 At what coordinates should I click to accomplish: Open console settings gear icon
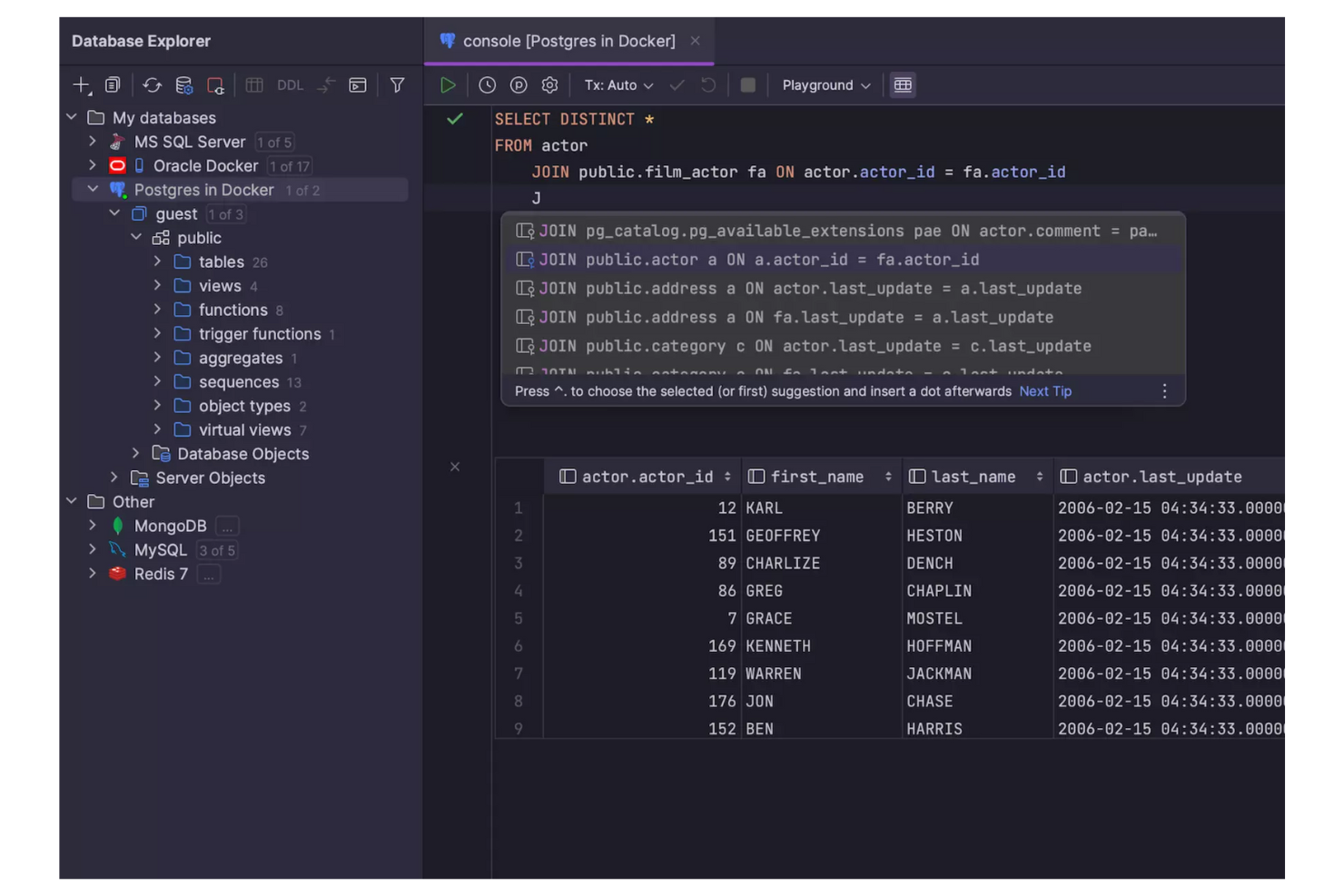pyautogui.click(x=549, y=85)
